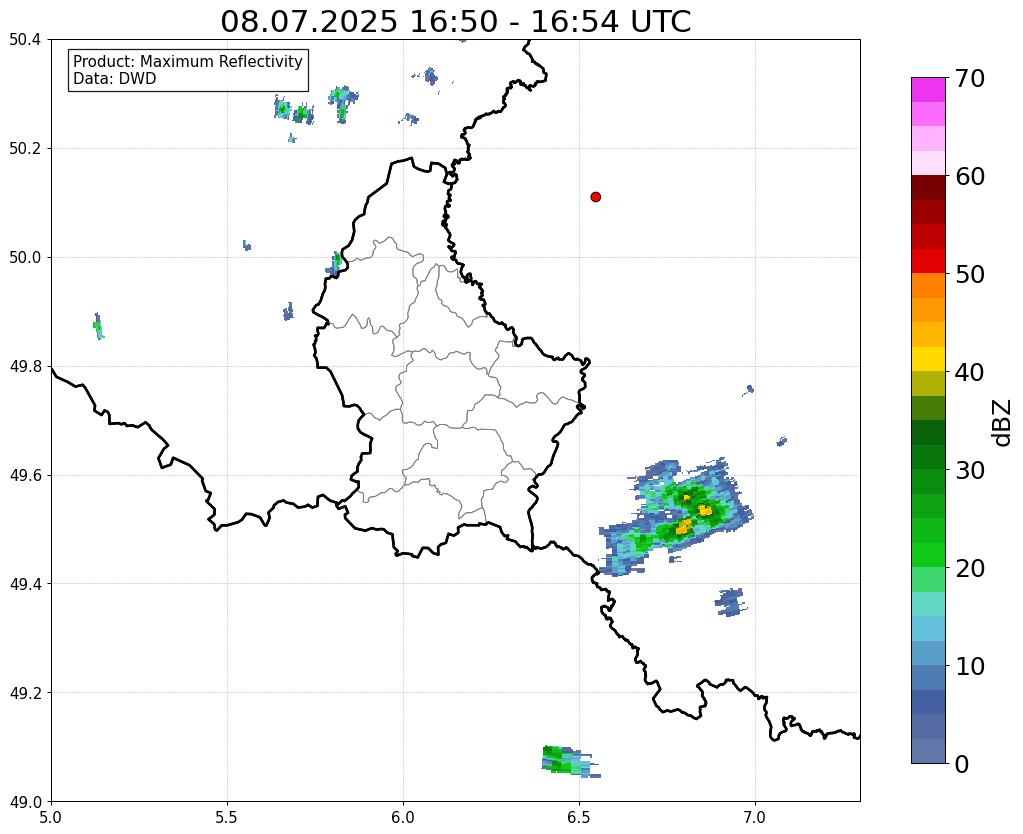
Task: Click the "Data: DWD" legend text
Action: (x=115, y=79)
